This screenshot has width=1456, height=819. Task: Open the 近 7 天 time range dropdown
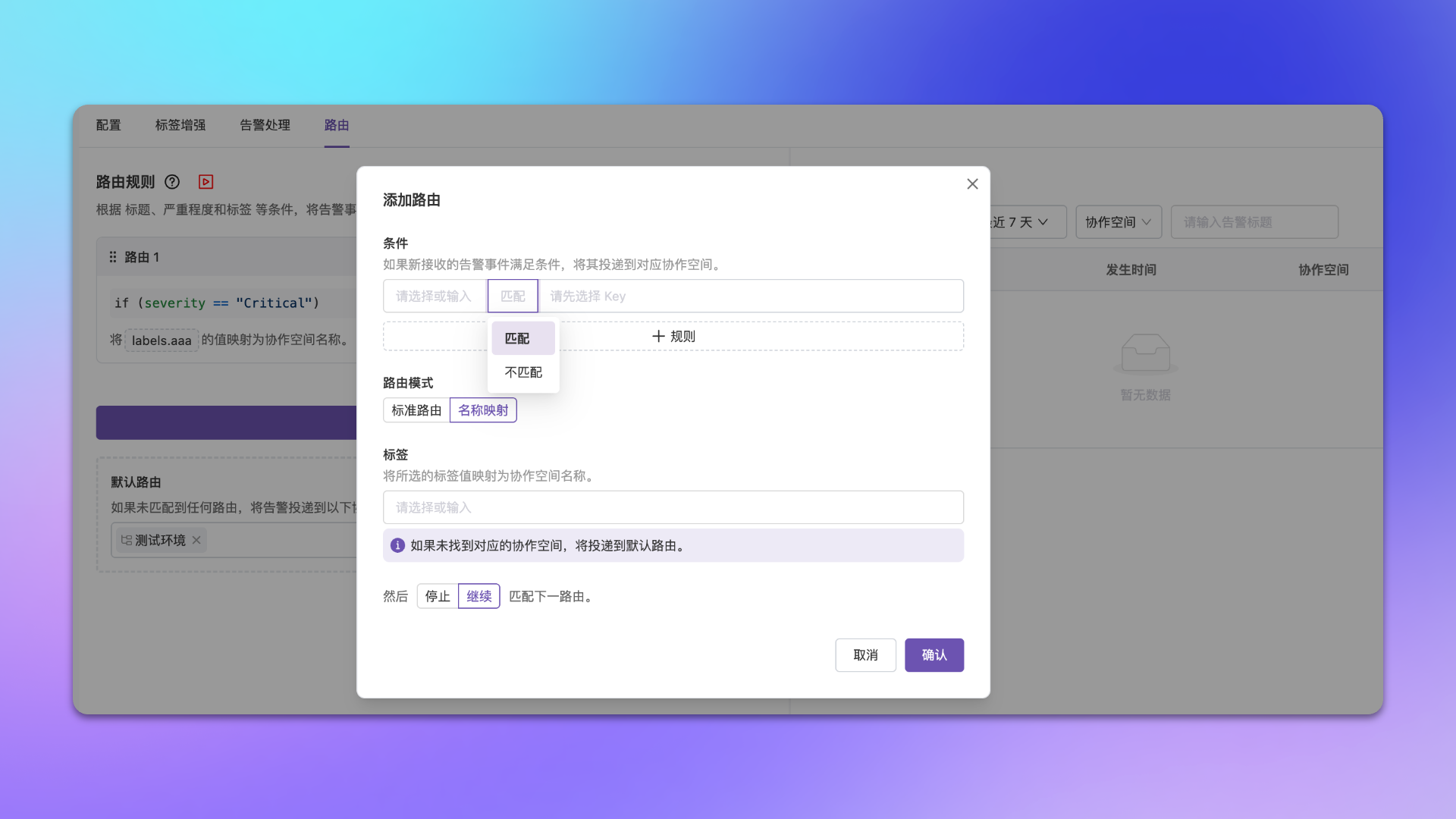(1020, 222)
